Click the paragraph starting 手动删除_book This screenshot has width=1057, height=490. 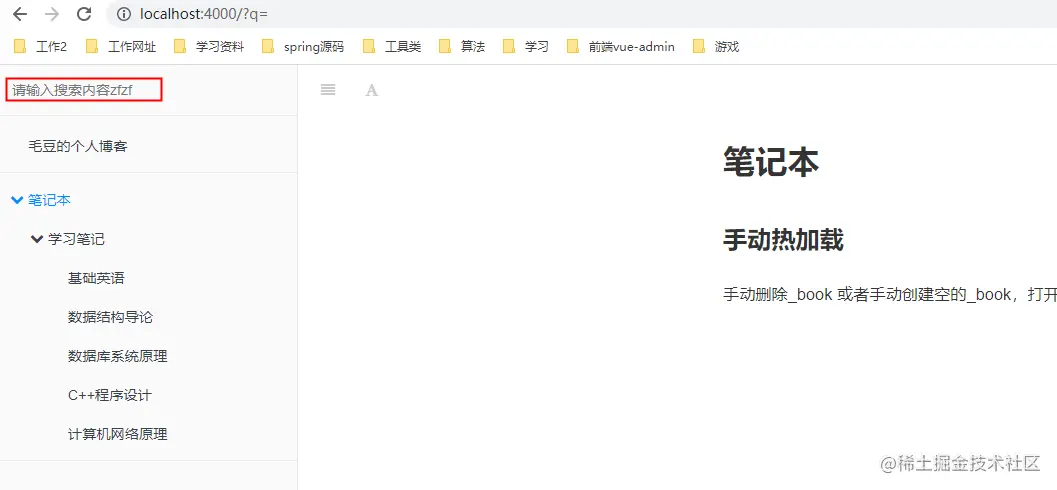pyautogui.click(x=890, y=295)
